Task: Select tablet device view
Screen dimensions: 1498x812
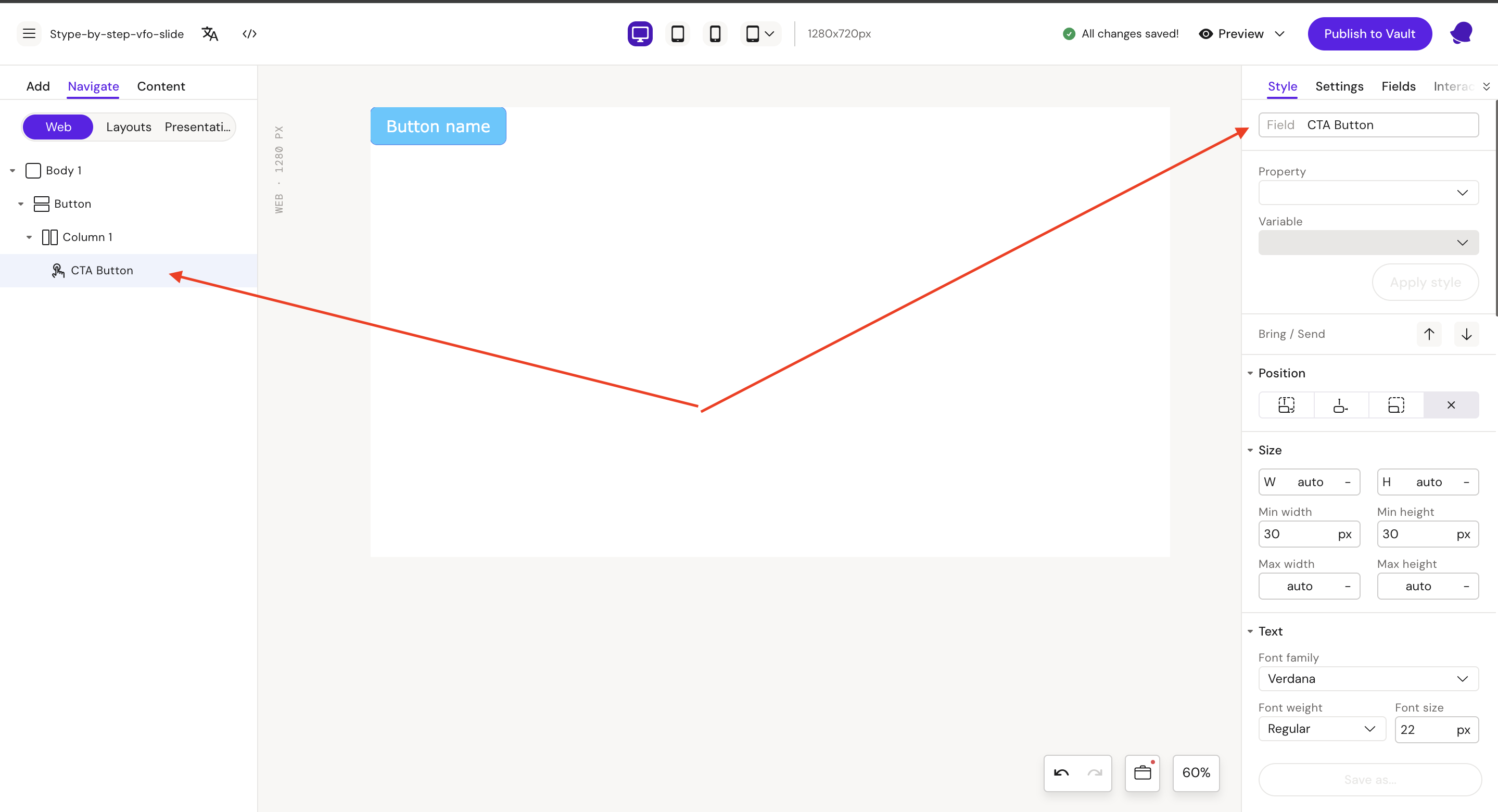Action: pyautogui.click(x=678, y=34)
